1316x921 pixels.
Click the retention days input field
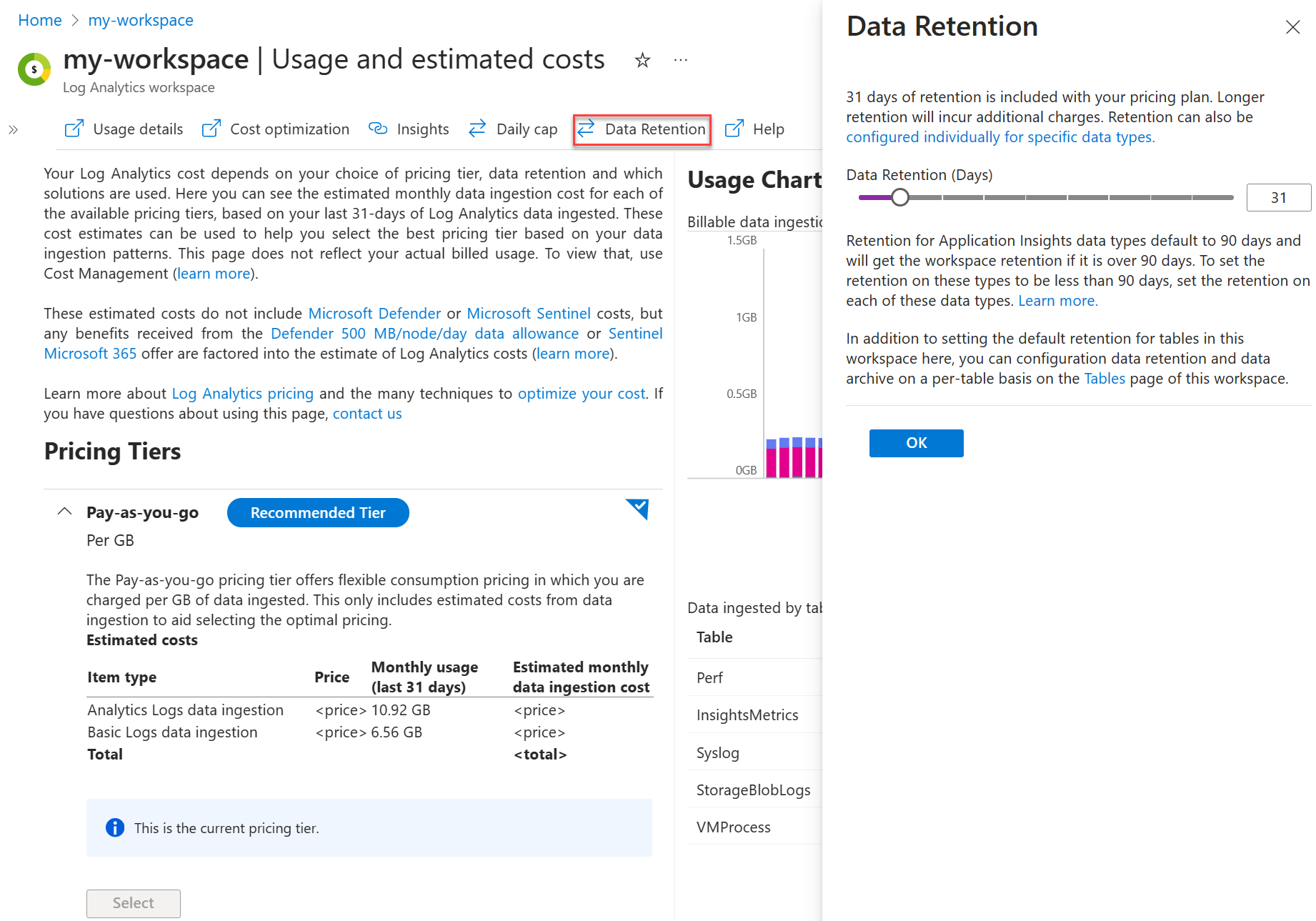1277,198
